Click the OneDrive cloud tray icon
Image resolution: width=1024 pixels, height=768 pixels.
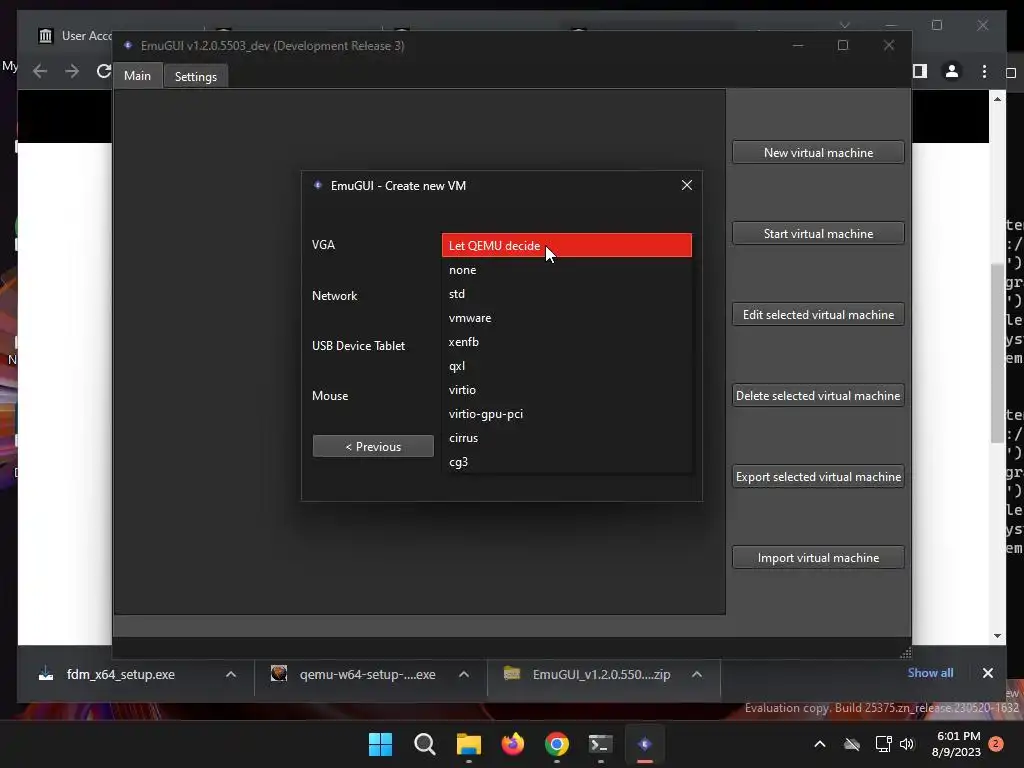[x=852, y=744]
